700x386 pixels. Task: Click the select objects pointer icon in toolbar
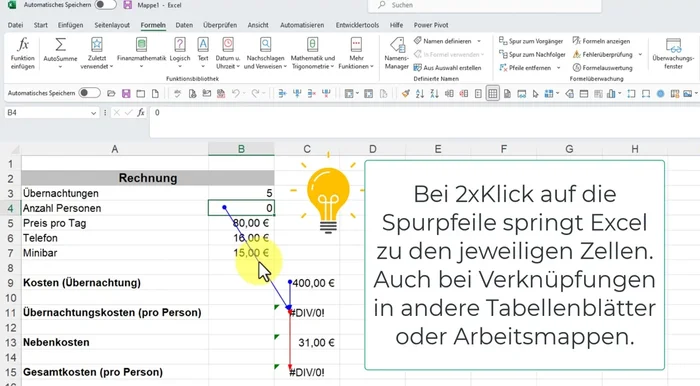pos(535,93)
